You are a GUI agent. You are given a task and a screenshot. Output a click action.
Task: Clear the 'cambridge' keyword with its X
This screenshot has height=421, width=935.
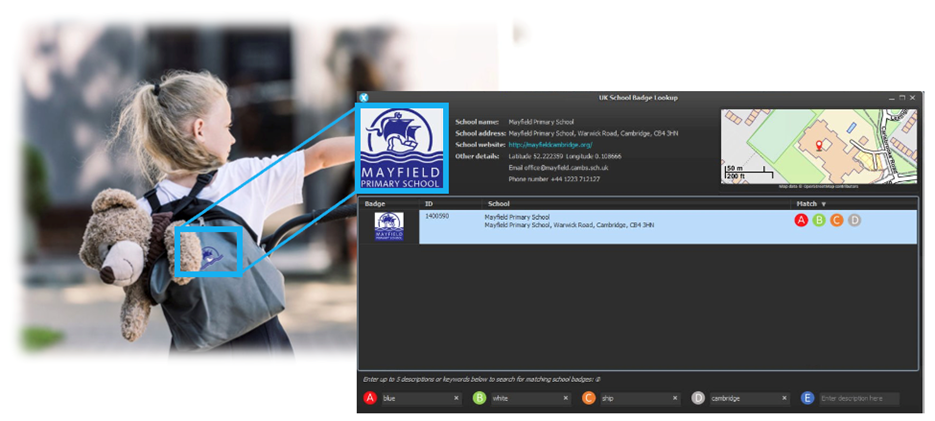784,398
